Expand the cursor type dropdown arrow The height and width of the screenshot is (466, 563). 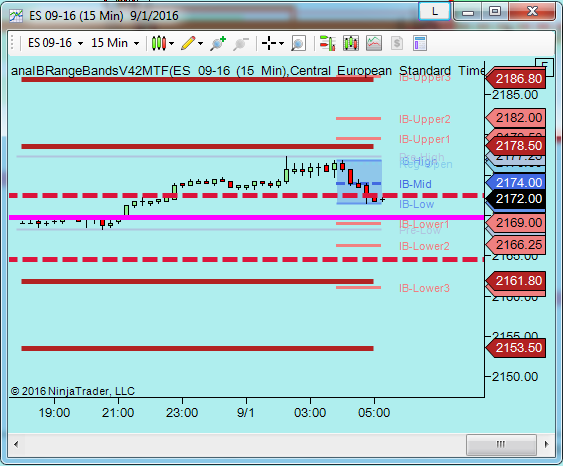click(281, 44)
